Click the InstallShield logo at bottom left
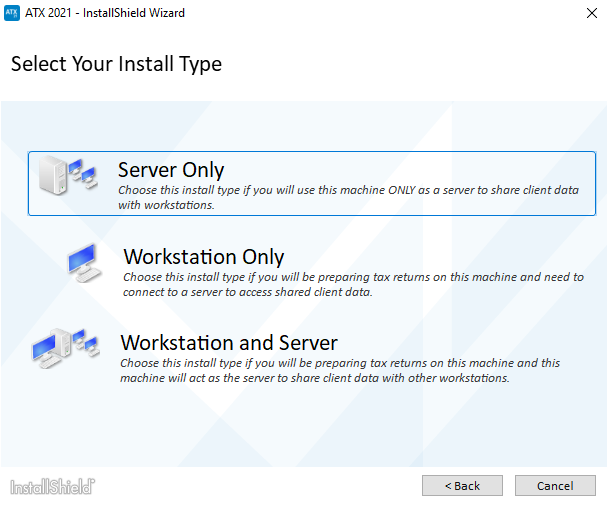This screenshot has width=608, height=505. tap(52, 487)
